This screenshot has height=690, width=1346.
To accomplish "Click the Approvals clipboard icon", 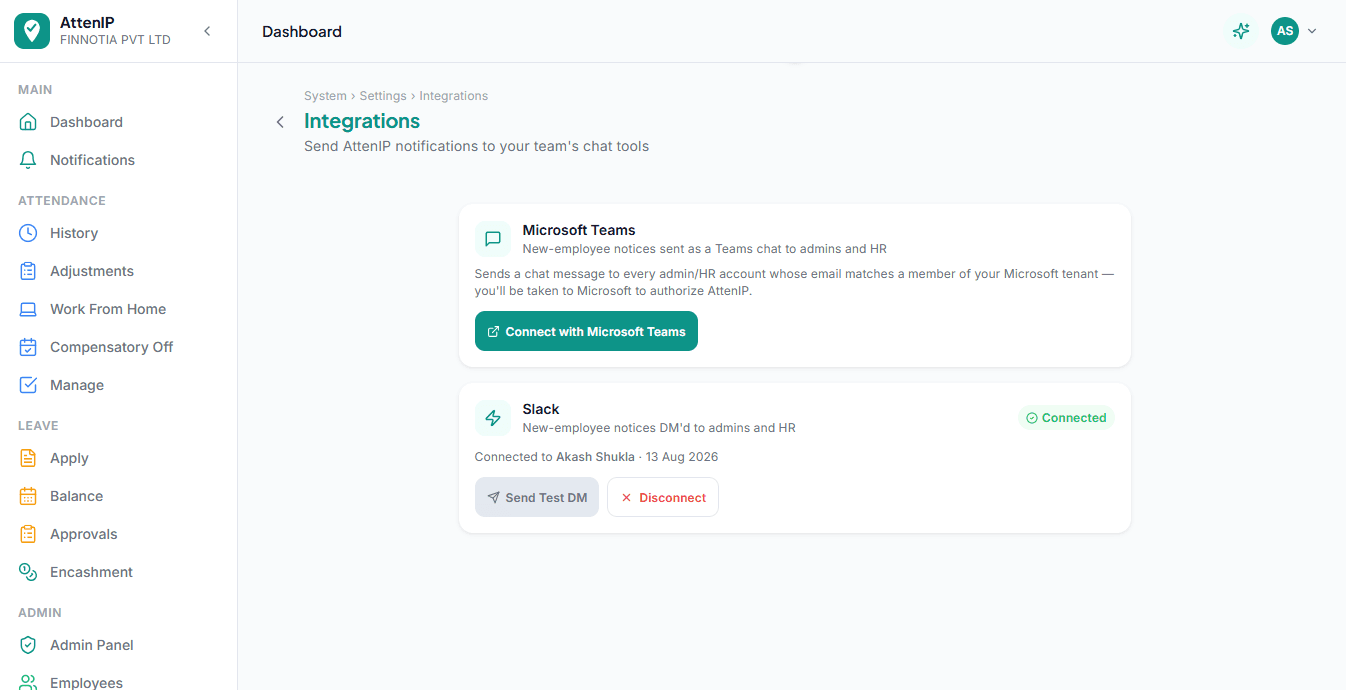I will (x=28, y=534).
